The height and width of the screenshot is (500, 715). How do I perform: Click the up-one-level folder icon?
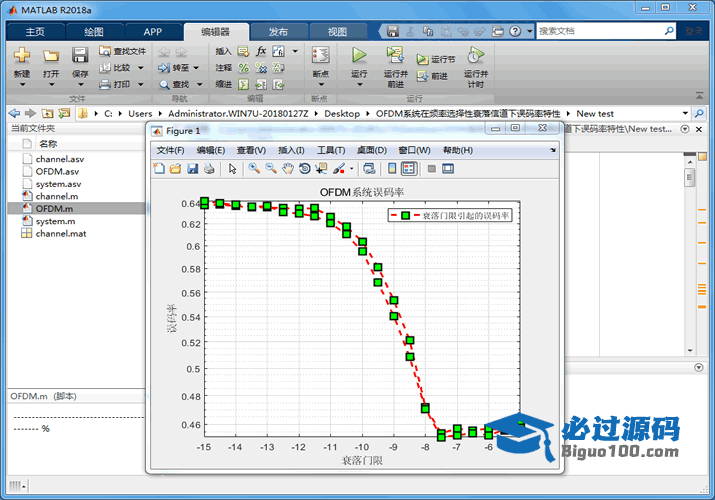point(47,113)
